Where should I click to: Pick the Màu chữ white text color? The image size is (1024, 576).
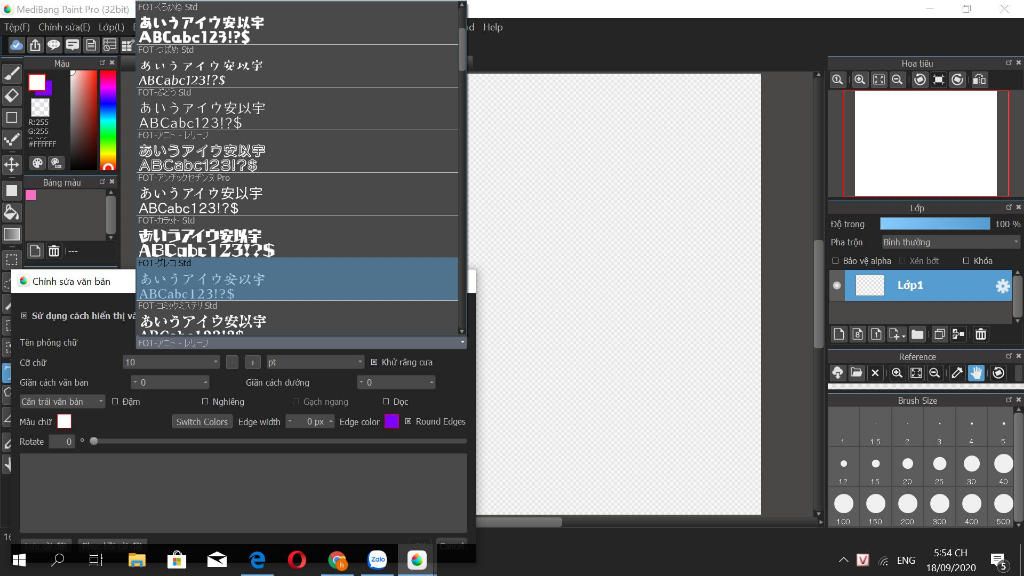coord(64,421)
